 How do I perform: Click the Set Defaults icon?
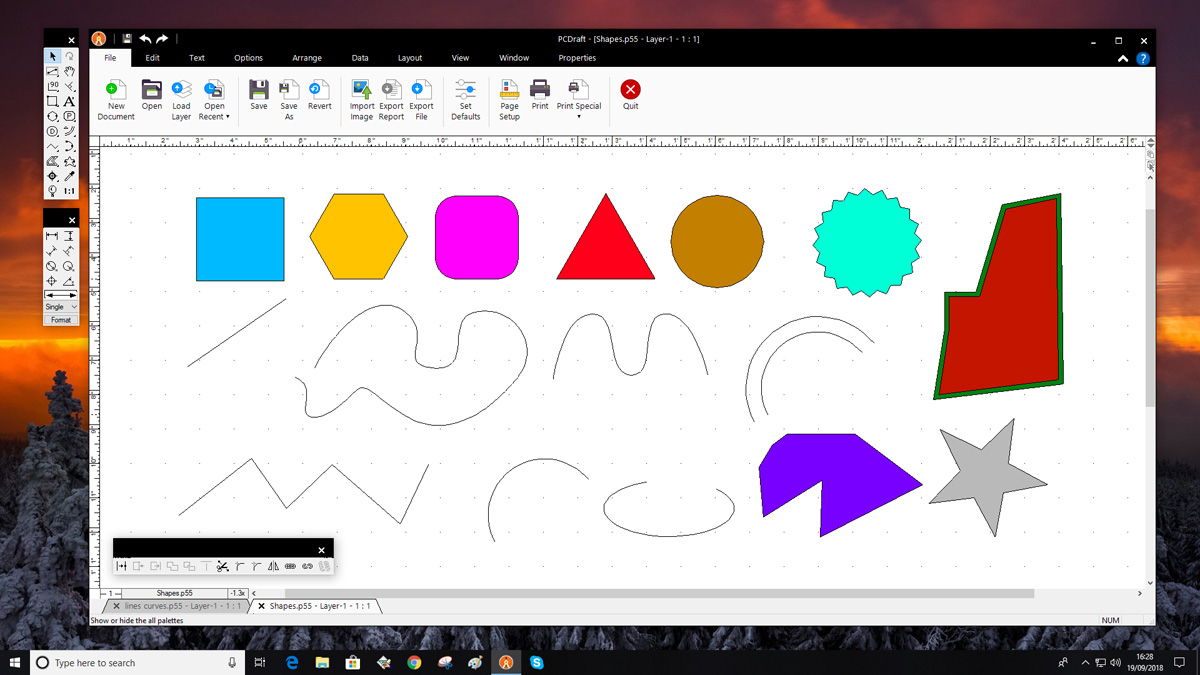tap(465, 90)
